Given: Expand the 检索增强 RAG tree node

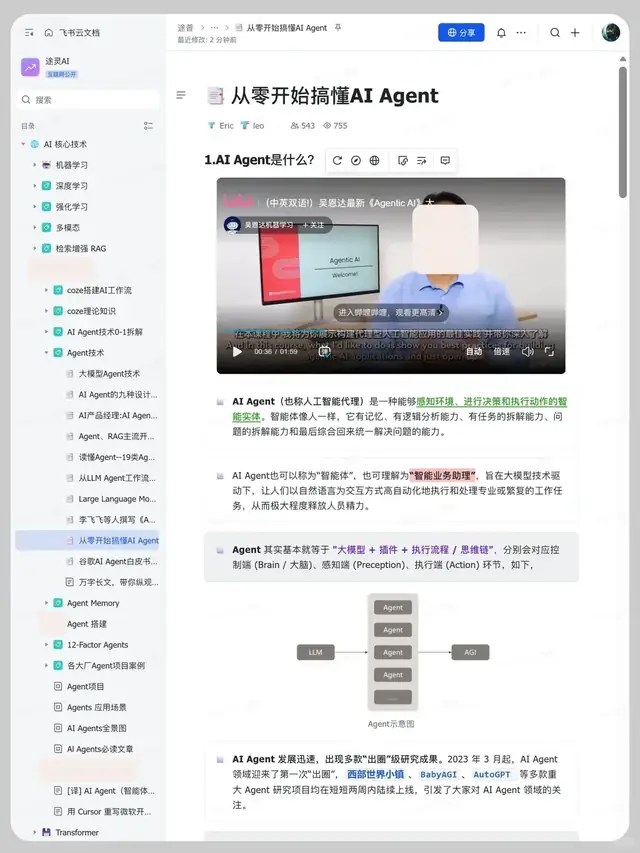Looking at the screenshot, I should pyautogui.click(x=34, y=248).
